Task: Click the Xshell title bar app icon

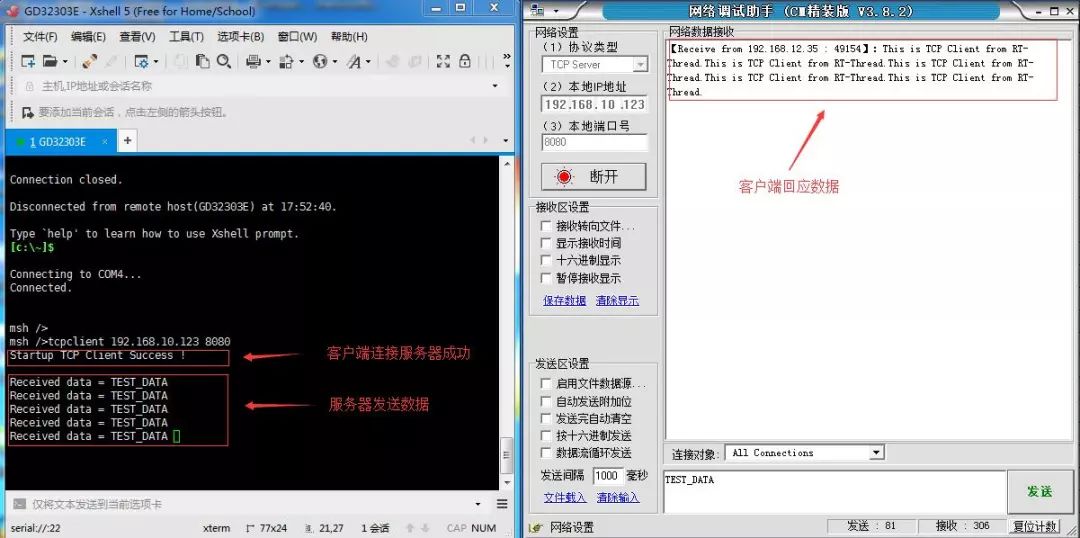Action: coord(12,11)
